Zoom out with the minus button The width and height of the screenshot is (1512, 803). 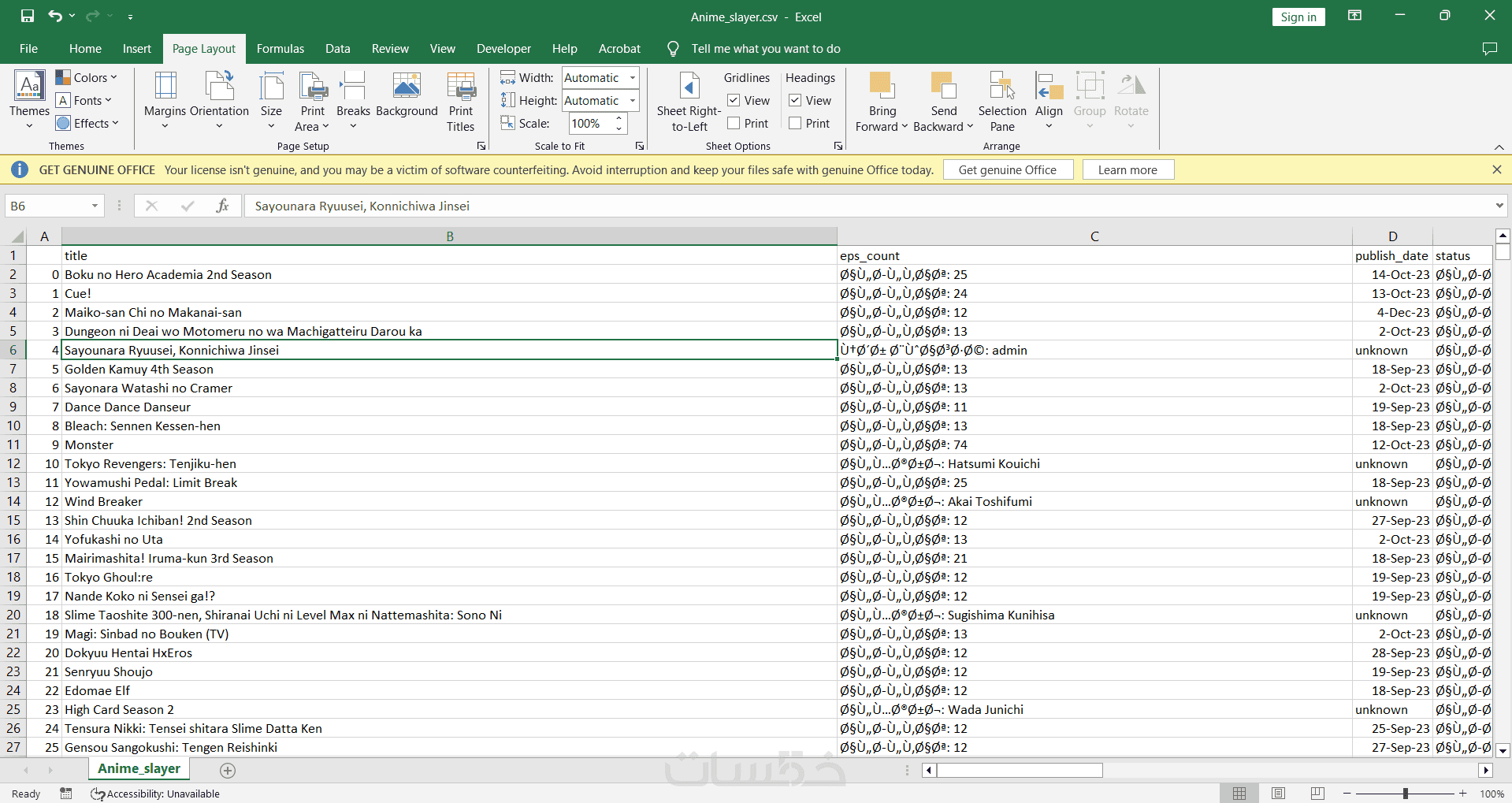click(x=1347, y=794)
